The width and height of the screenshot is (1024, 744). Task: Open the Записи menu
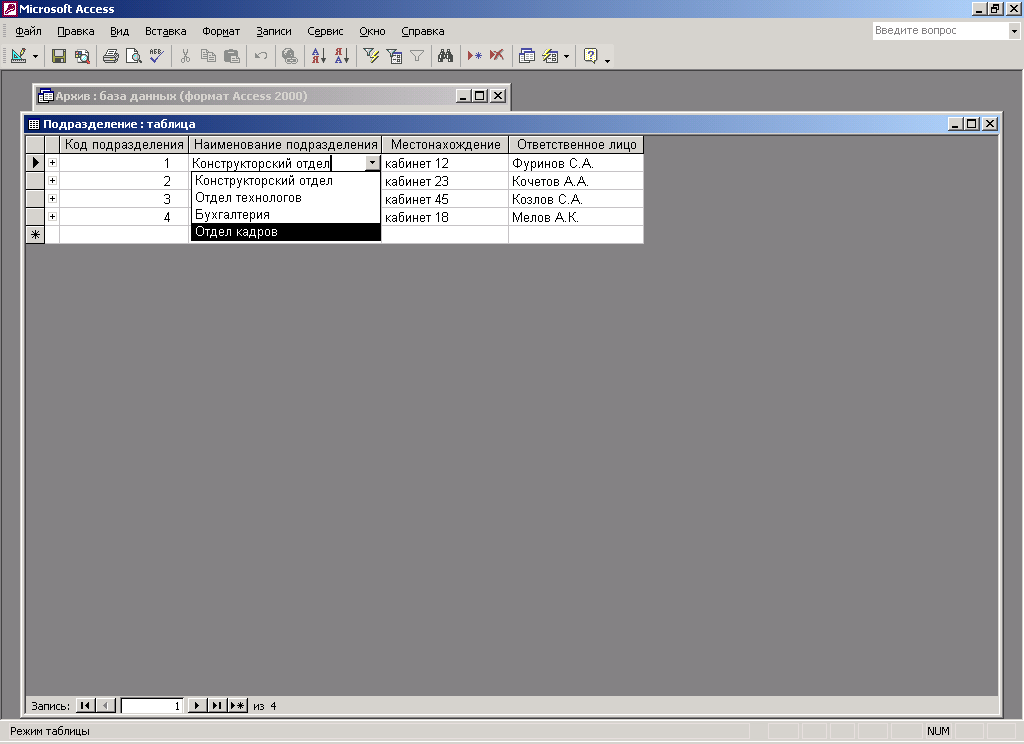274,31
